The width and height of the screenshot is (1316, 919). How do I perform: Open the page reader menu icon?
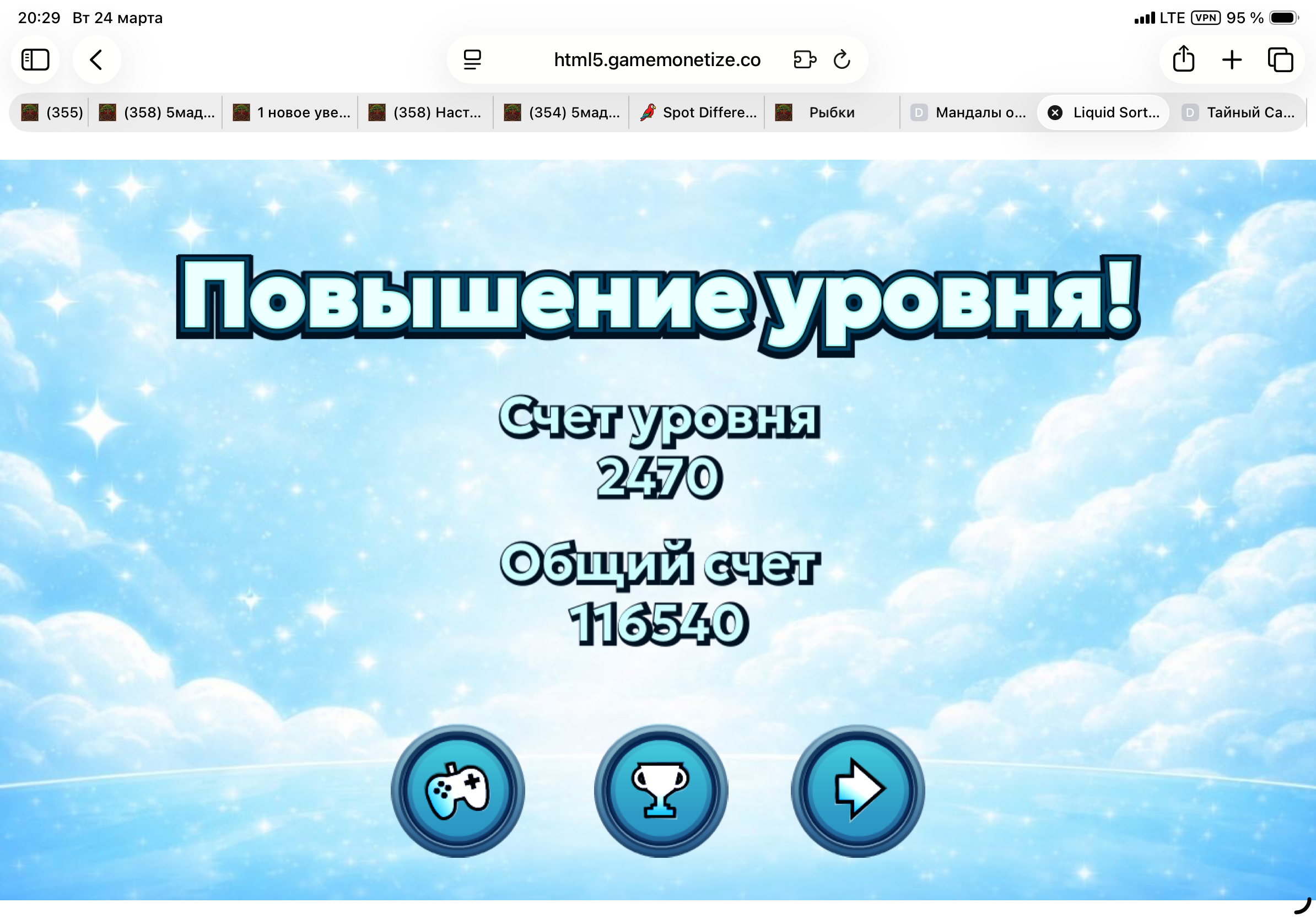pos(472,60)
